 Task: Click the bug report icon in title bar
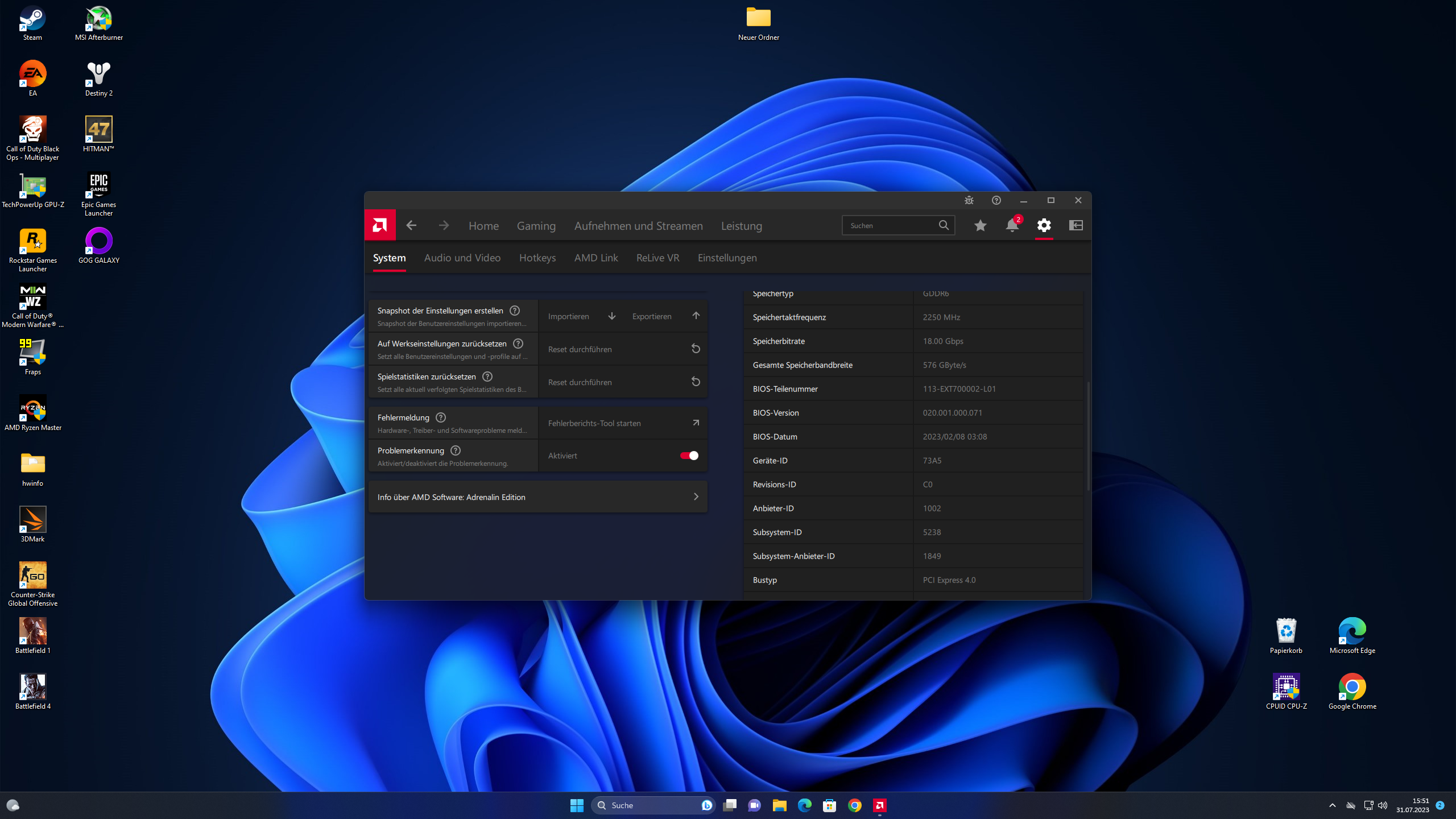click(969, 200)
